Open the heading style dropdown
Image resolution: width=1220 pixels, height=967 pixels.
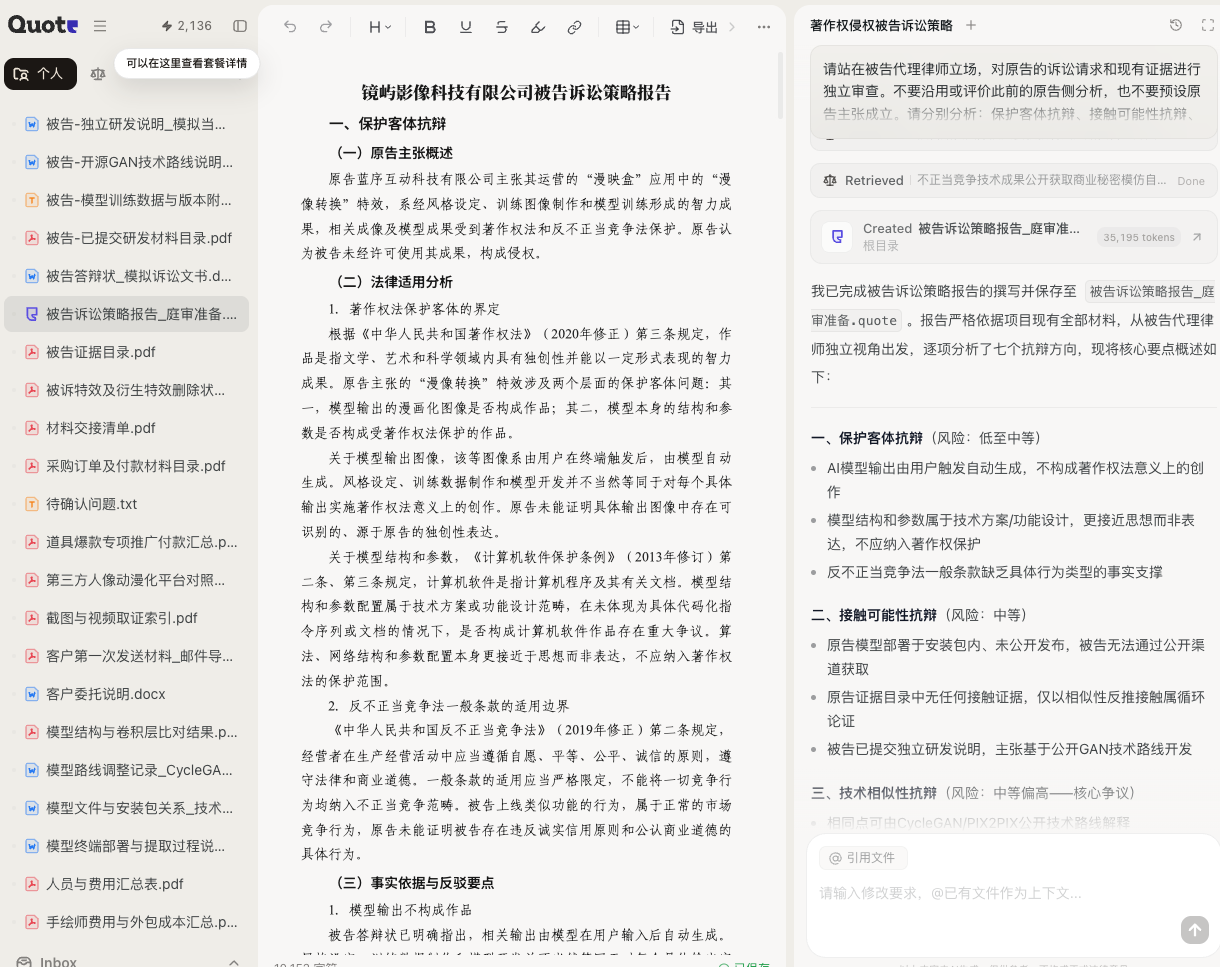click(380, 27)
